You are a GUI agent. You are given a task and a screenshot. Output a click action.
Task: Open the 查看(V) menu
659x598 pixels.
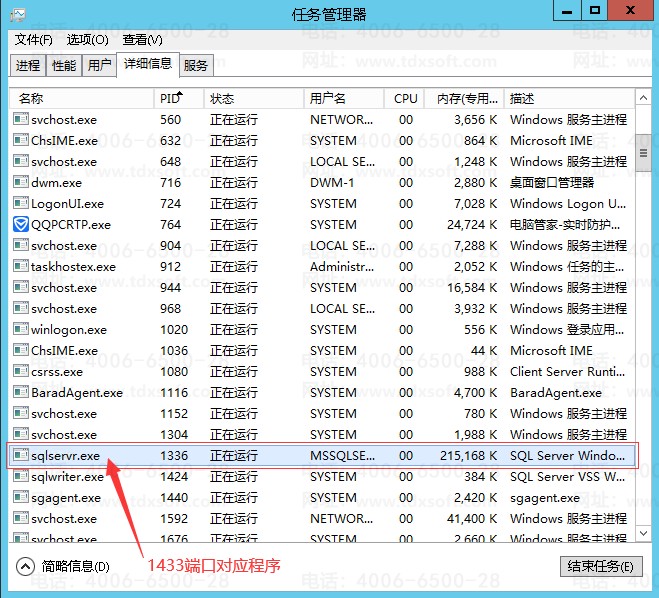[142, 40]
